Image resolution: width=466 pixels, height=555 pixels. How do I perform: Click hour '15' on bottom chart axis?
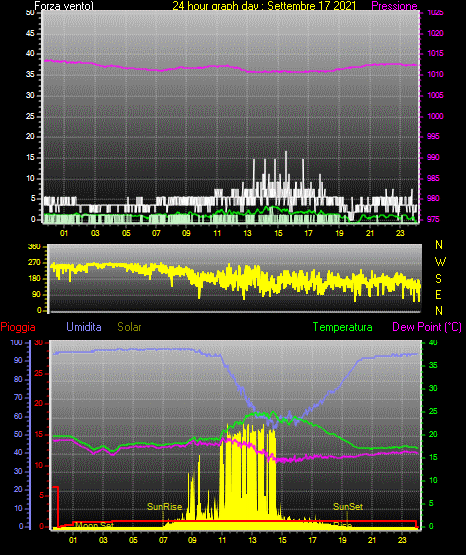coord(282,540)
